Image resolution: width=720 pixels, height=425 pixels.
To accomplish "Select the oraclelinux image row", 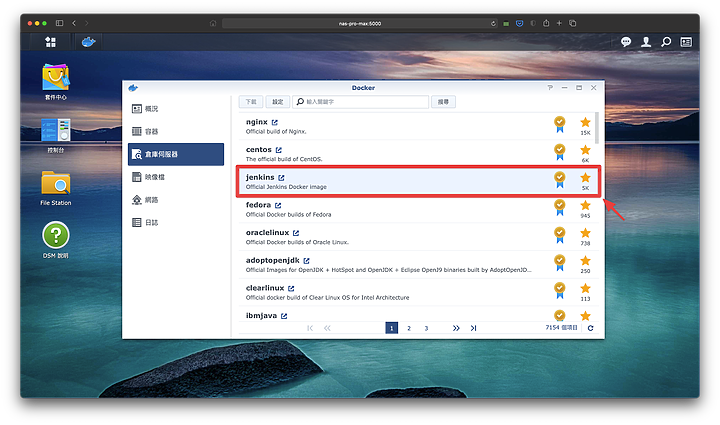I will (x=418, y=237).
